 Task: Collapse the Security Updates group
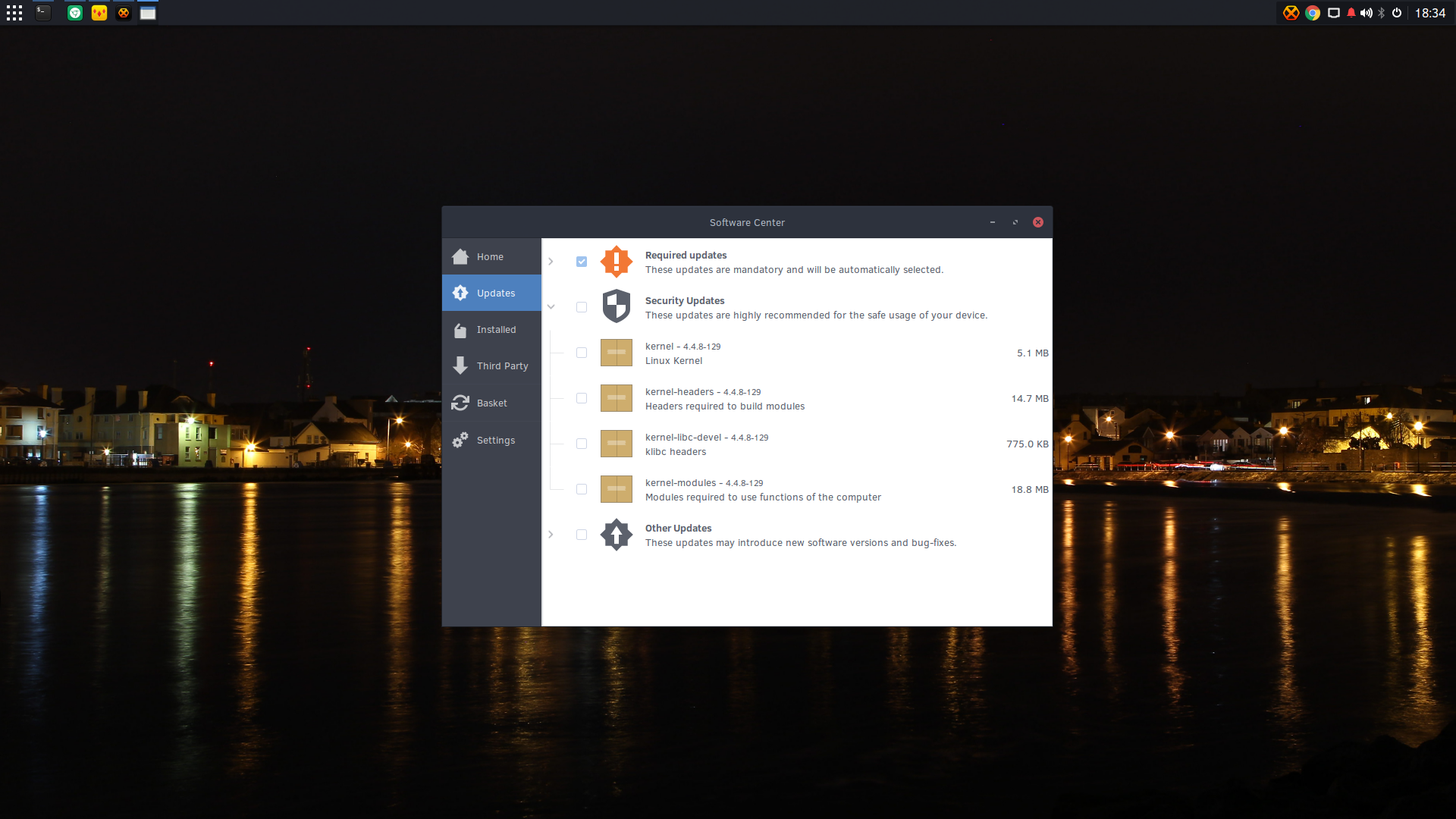click(551, 307)
